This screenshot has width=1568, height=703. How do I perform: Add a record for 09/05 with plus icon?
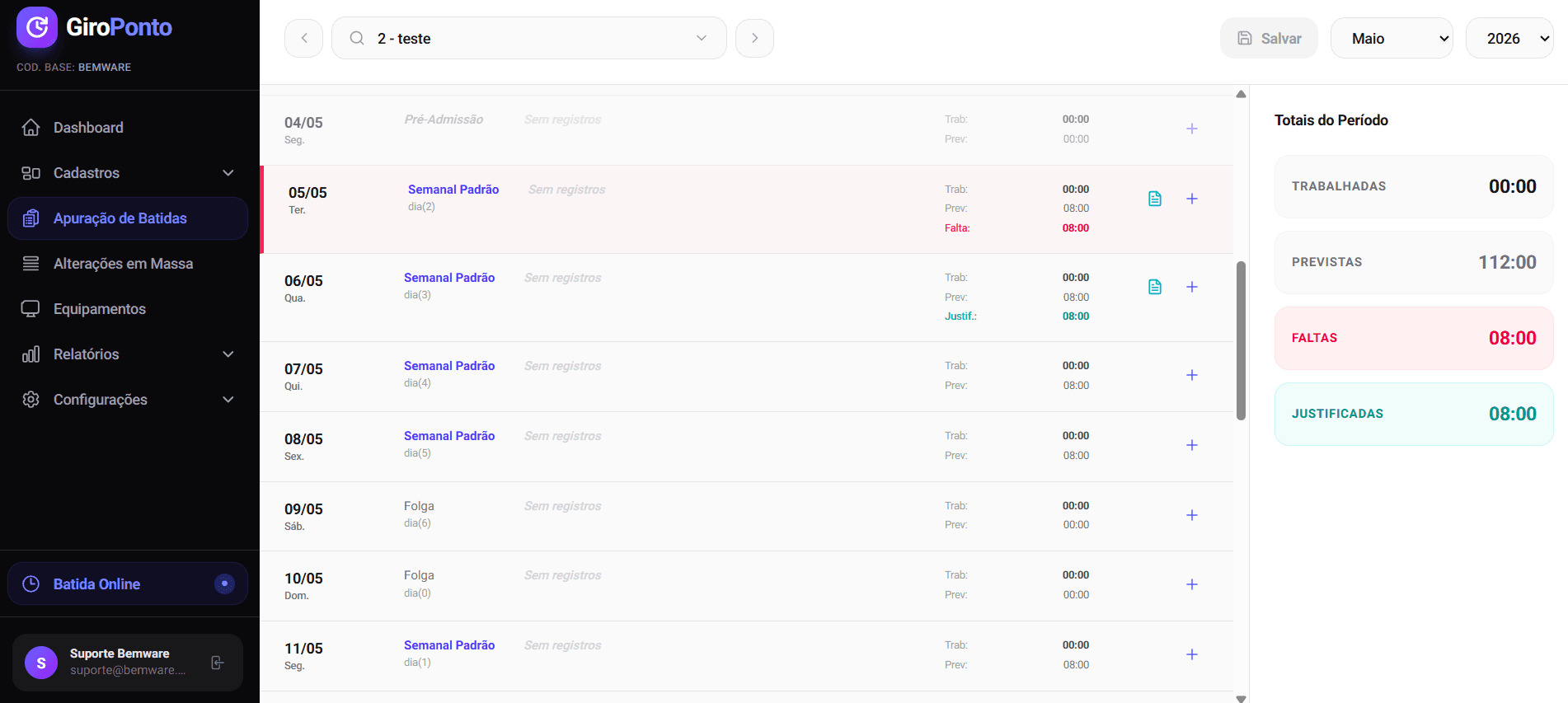tap(1191, 516)
